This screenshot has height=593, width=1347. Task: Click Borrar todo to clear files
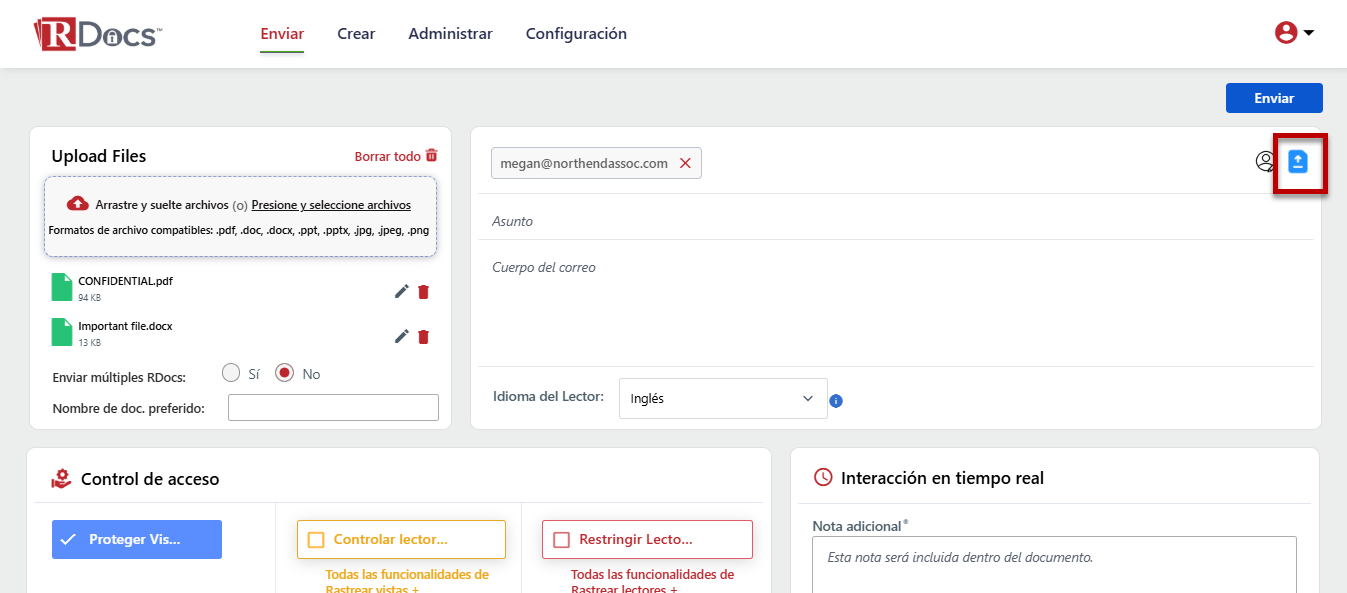point(396,156)
